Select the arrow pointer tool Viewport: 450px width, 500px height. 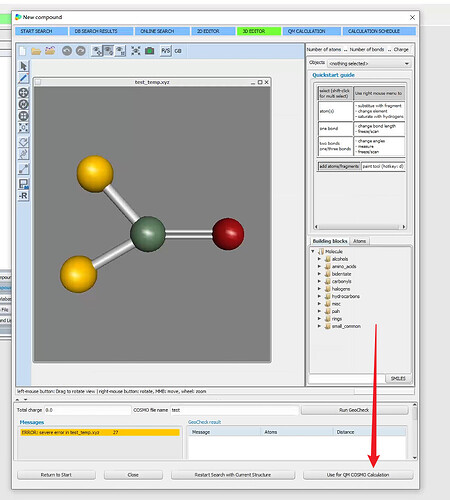tap(23, 66)
